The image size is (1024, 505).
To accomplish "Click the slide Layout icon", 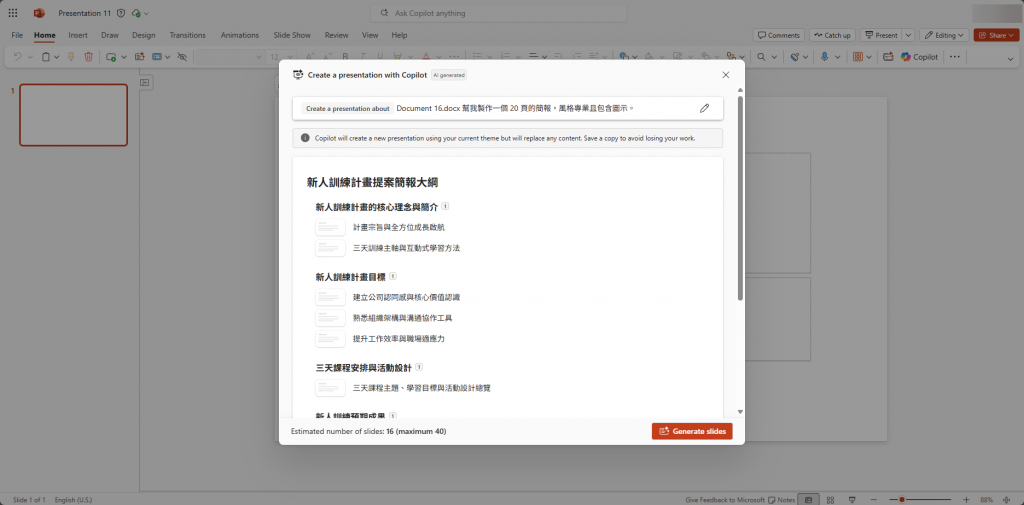I will pos(157,57).
